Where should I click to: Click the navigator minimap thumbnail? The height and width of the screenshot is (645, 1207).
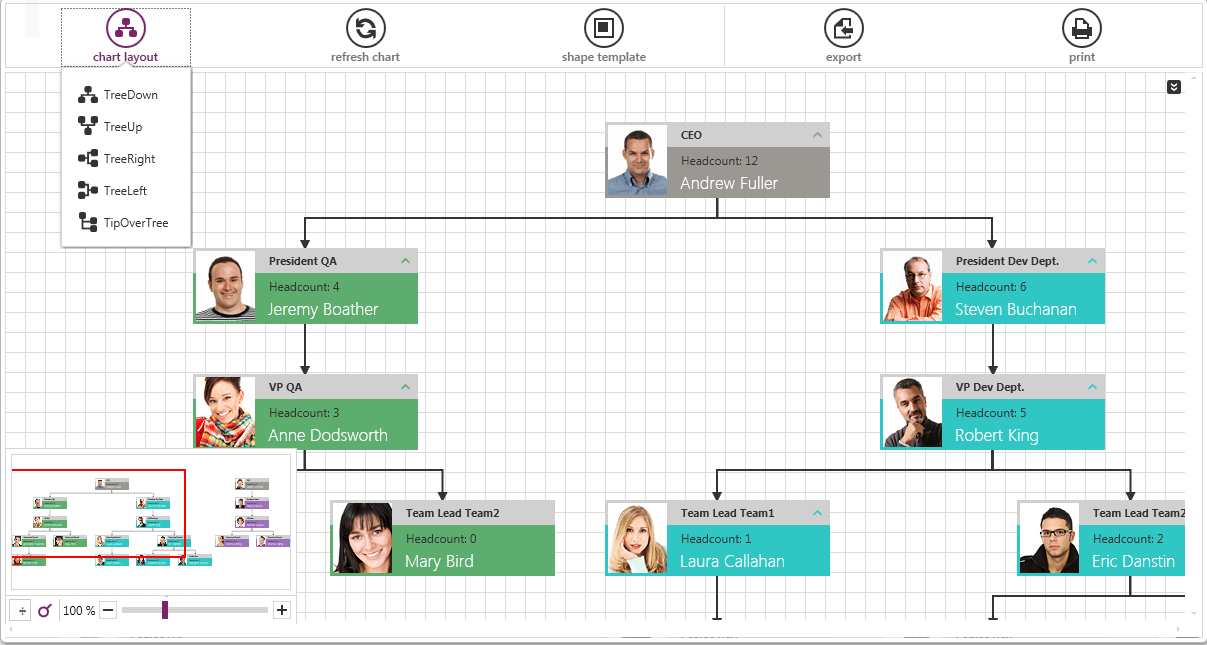150,520
